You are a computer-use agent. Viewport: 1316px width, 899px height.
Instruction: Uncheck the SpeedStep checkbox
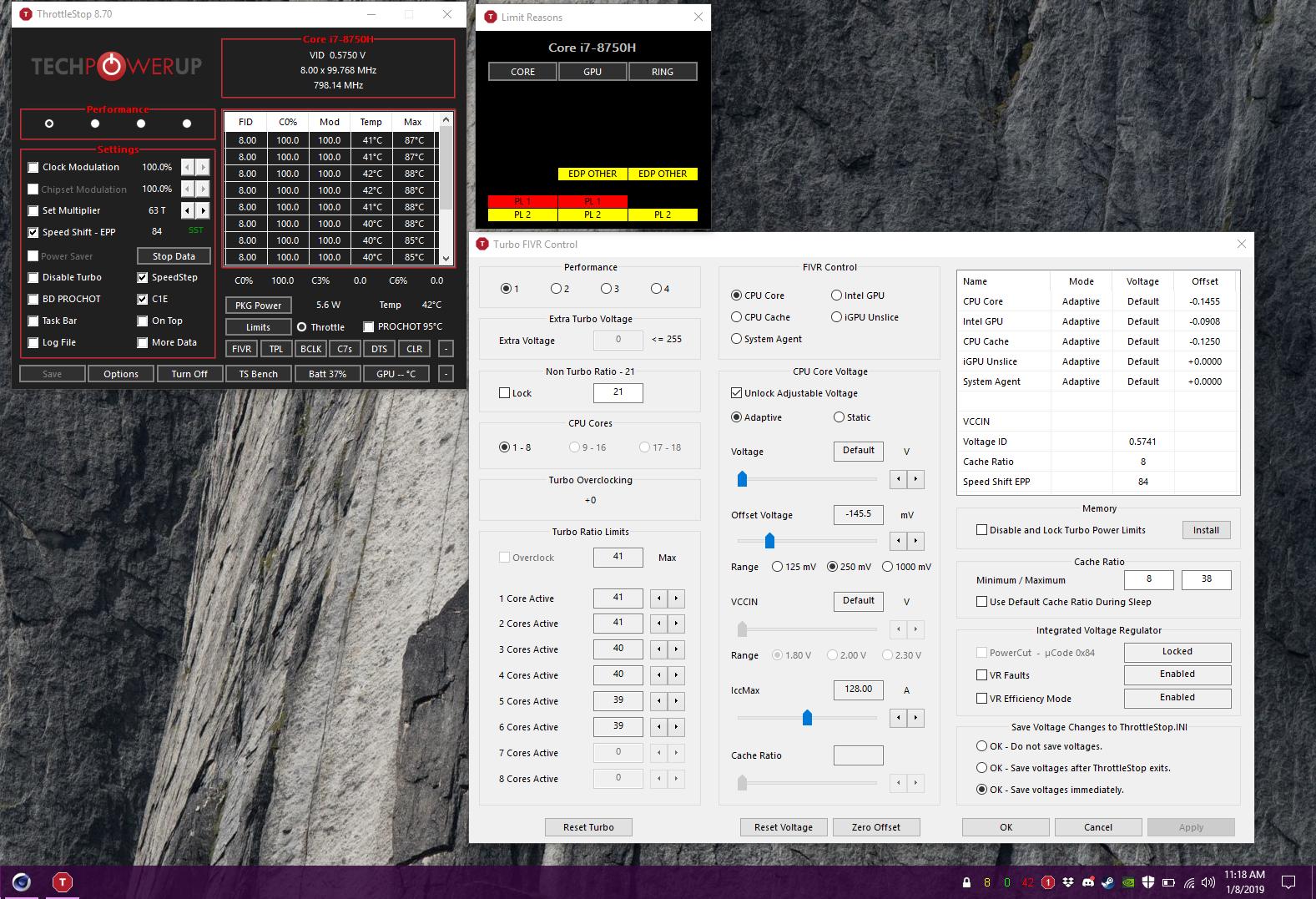[x=143, y=277]
